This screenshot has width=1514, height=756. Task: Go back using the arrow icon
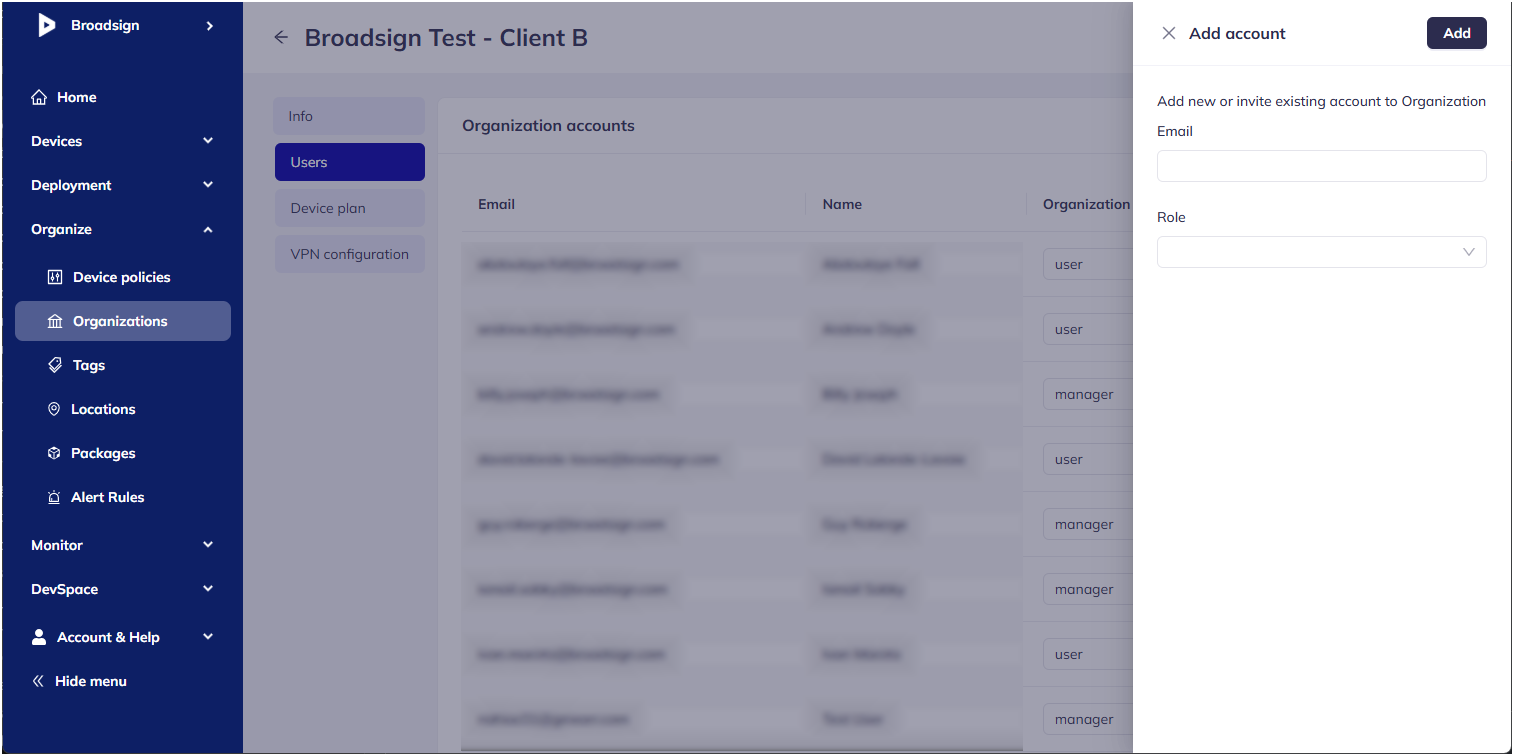coord(281,38)
